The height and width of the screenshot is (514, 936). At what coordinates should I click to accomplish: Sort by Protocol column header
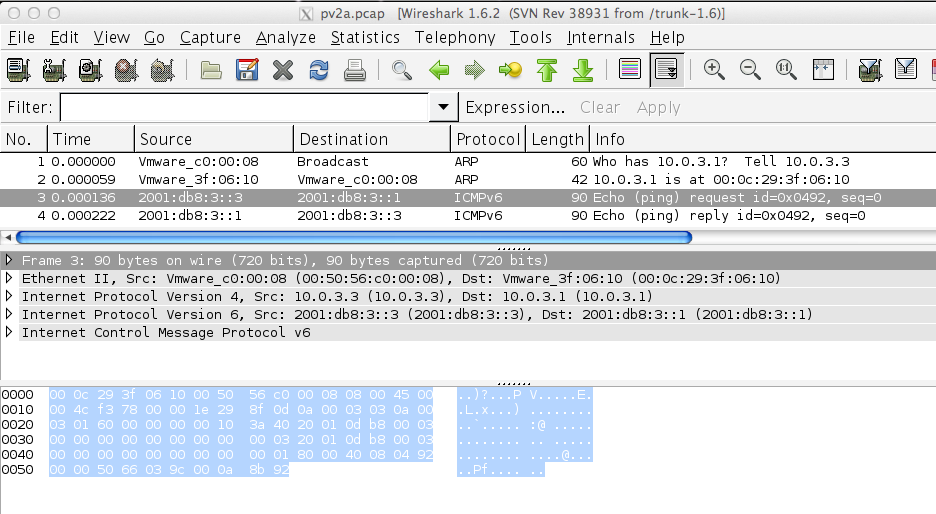(488, 139)
